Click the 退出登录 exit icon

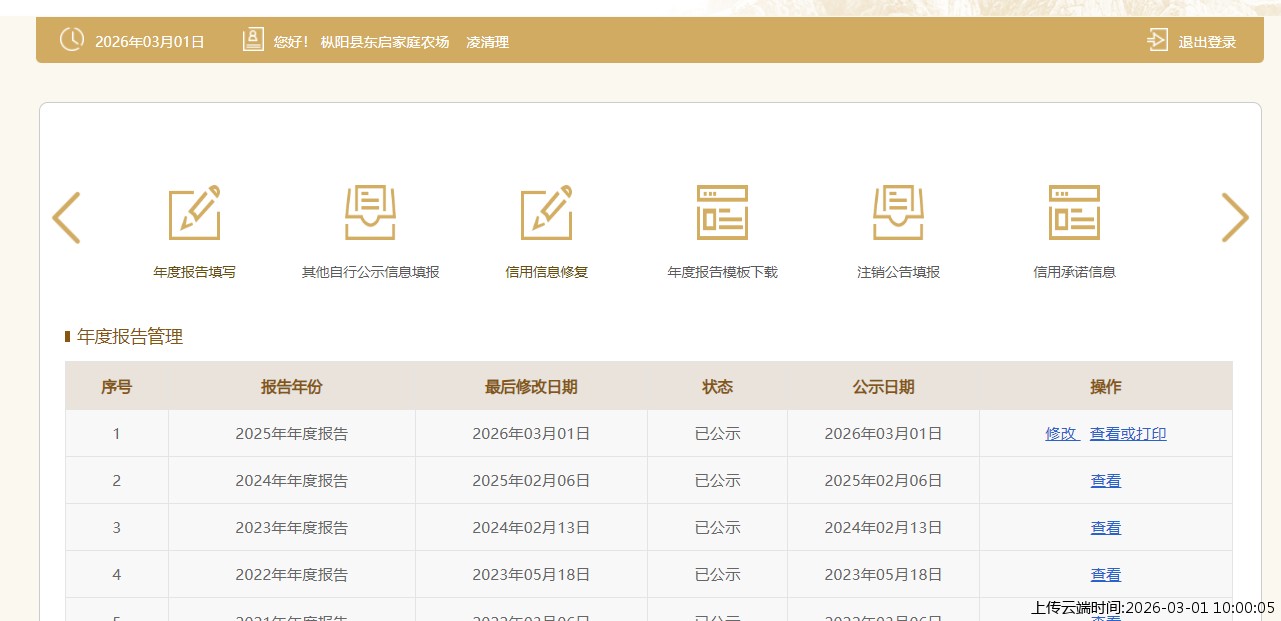pos(1157,41)
